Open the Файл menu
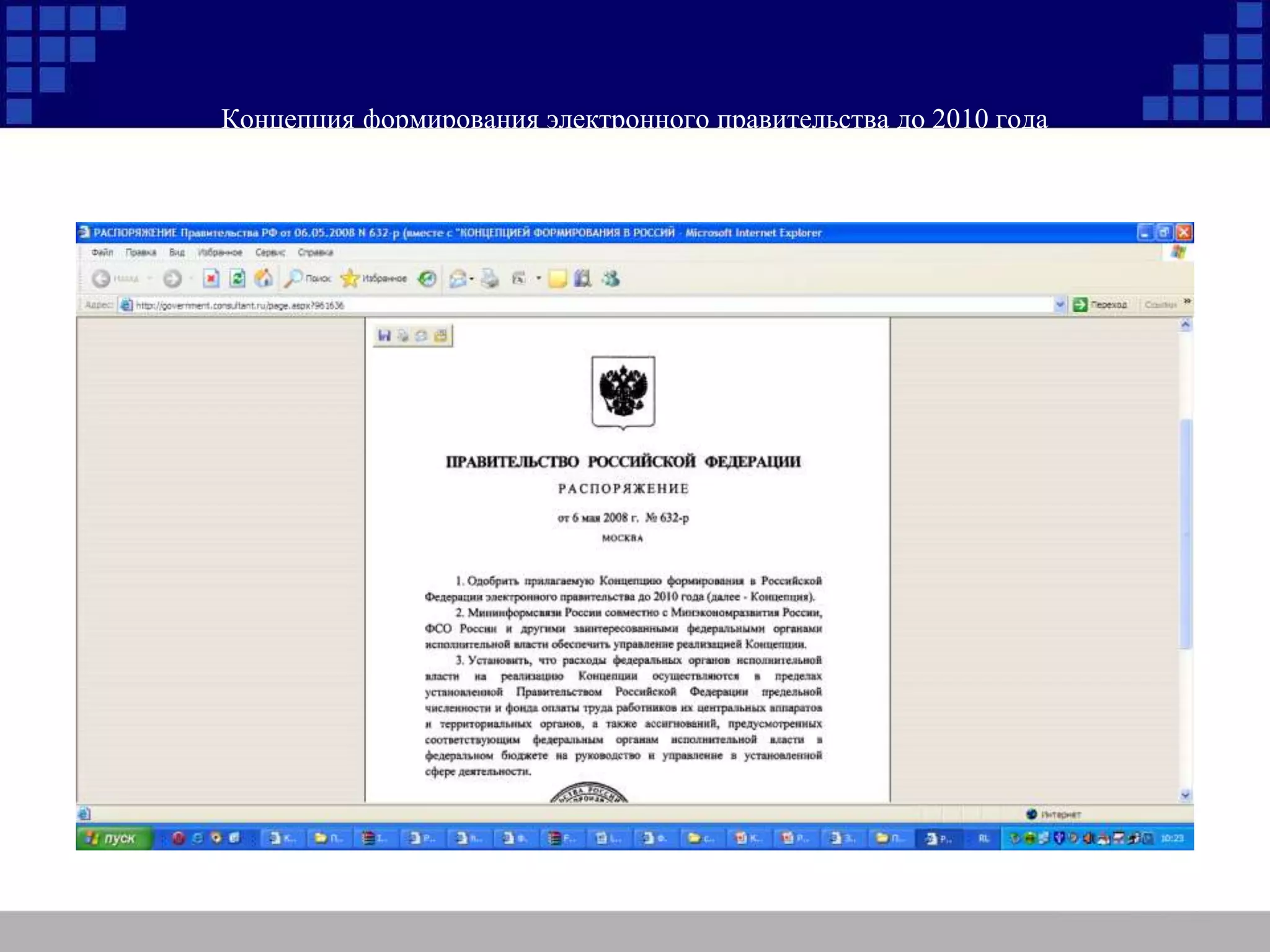This screenshot has height=952, width=1270. (x=102, y=252)
